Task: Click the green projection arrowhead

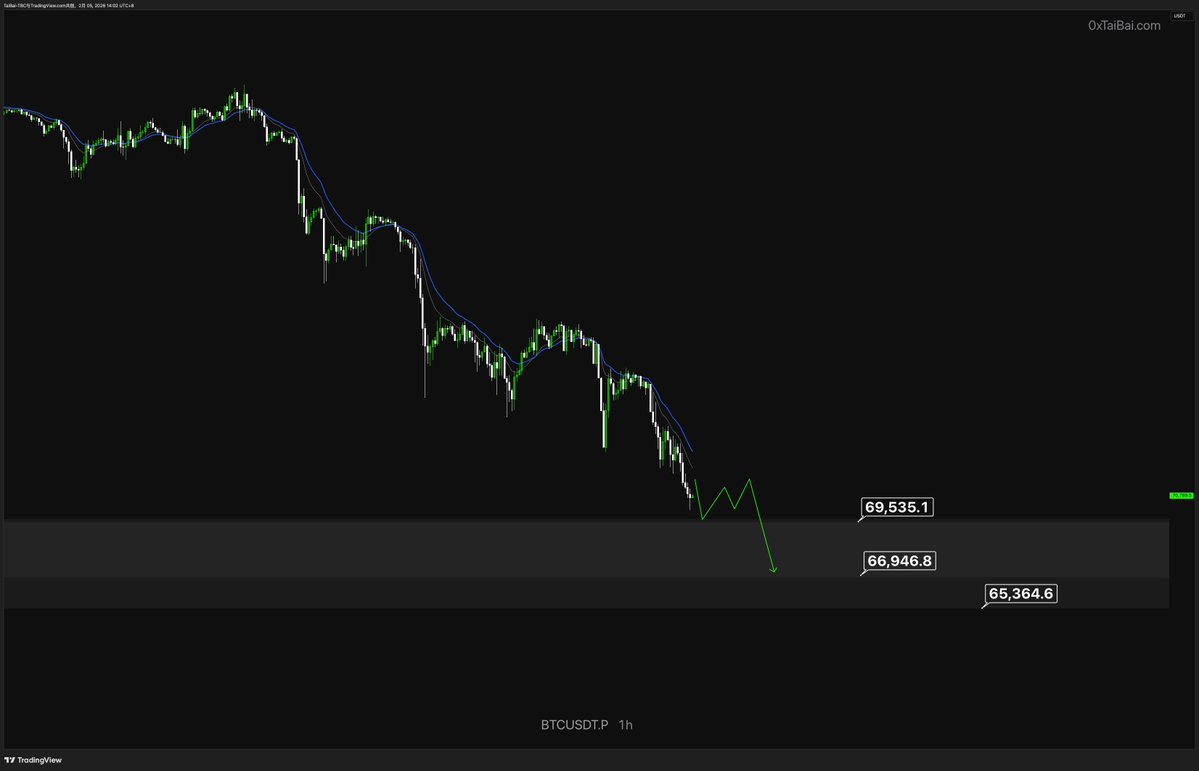Action: [773, 570]
